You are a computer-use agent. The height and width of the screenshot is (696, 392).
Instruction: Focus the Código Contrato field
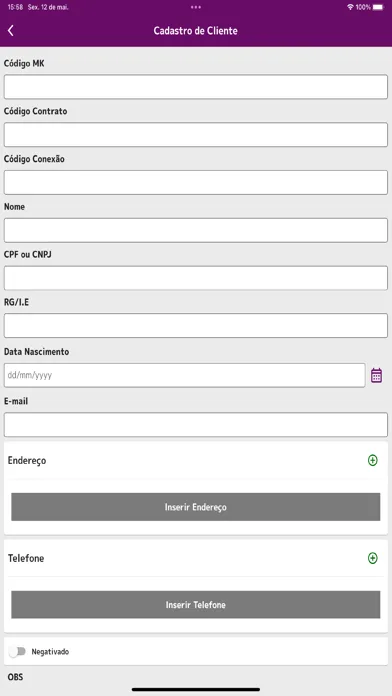click(x=196, y=134)
